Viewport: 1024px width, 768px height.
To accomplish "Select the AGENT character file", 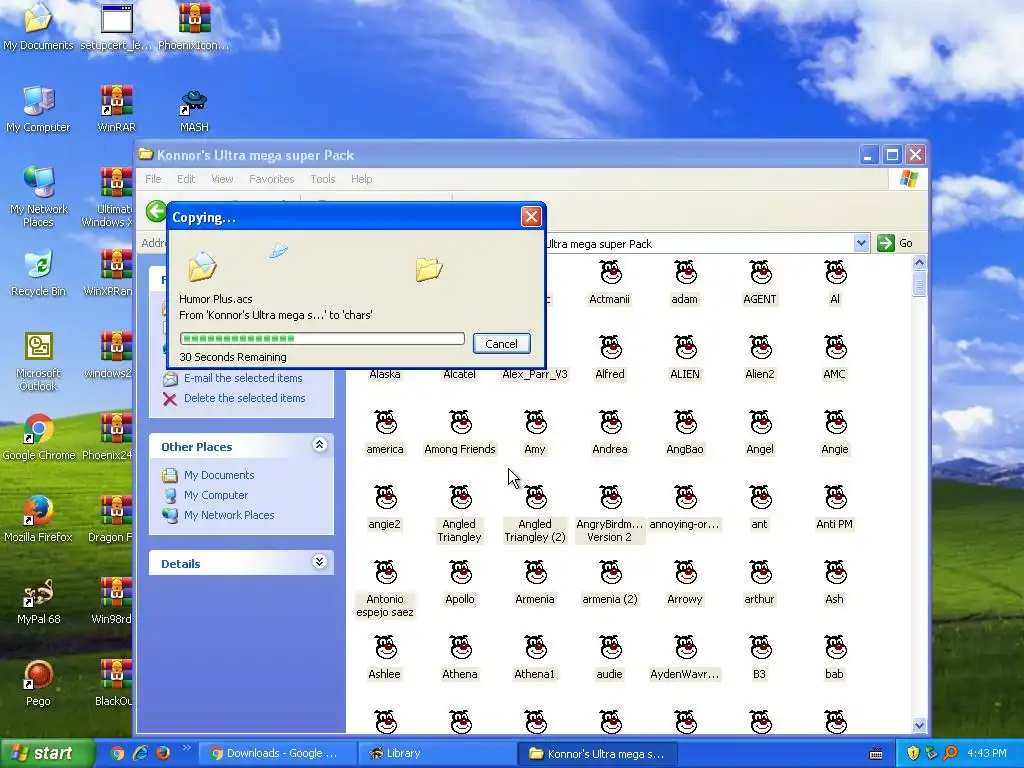I will pyautogui.click(x=760, y=283).
